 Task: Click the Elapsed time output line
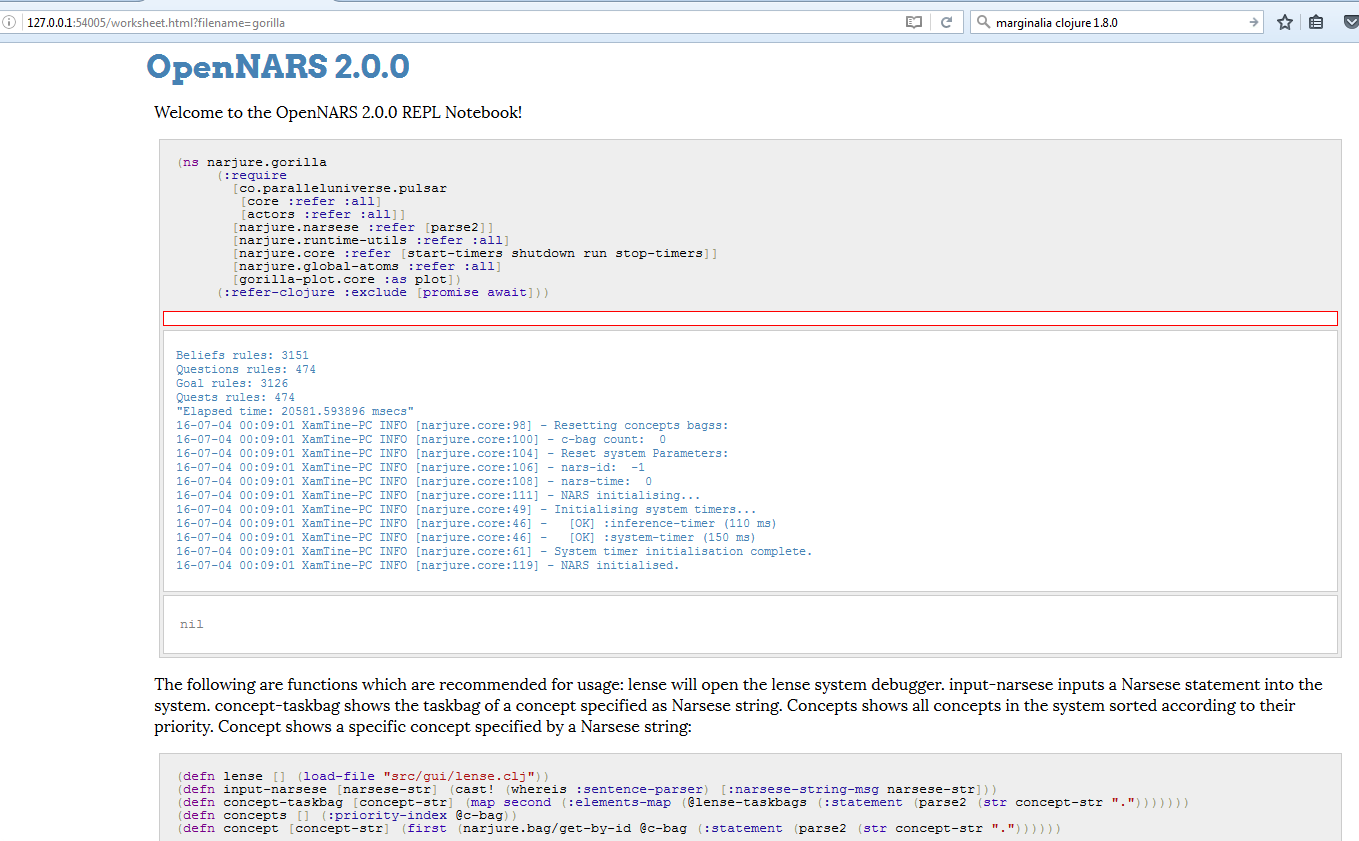coord(295,411)
